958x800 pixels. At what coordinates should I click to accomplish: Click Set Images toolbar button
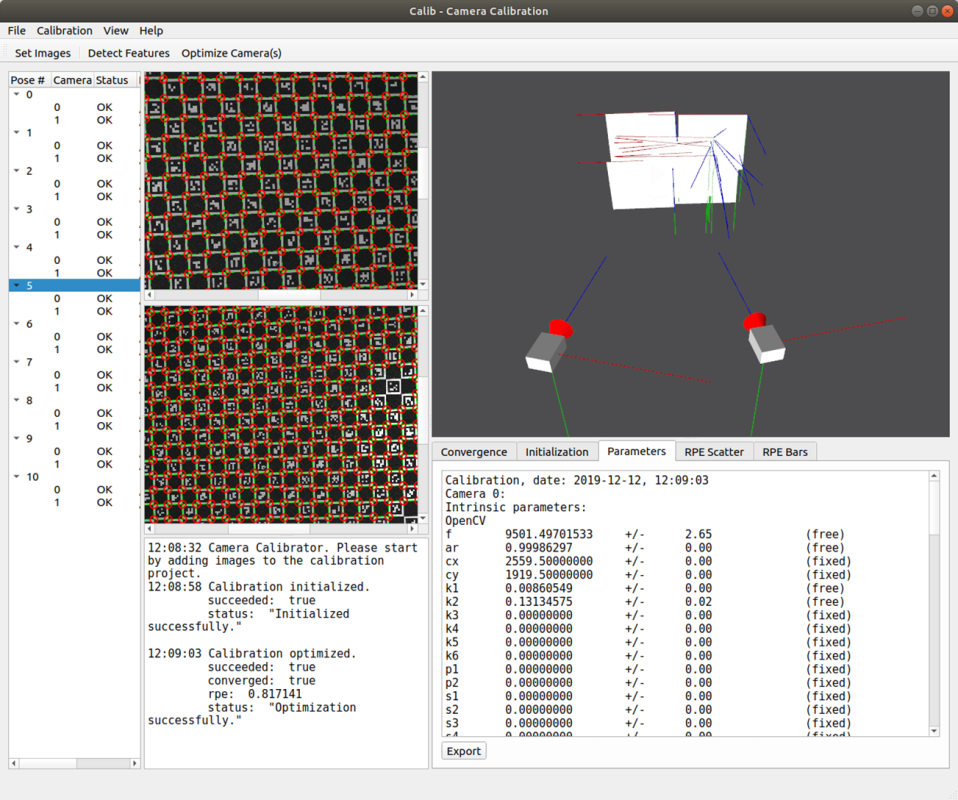click(42, 53)
